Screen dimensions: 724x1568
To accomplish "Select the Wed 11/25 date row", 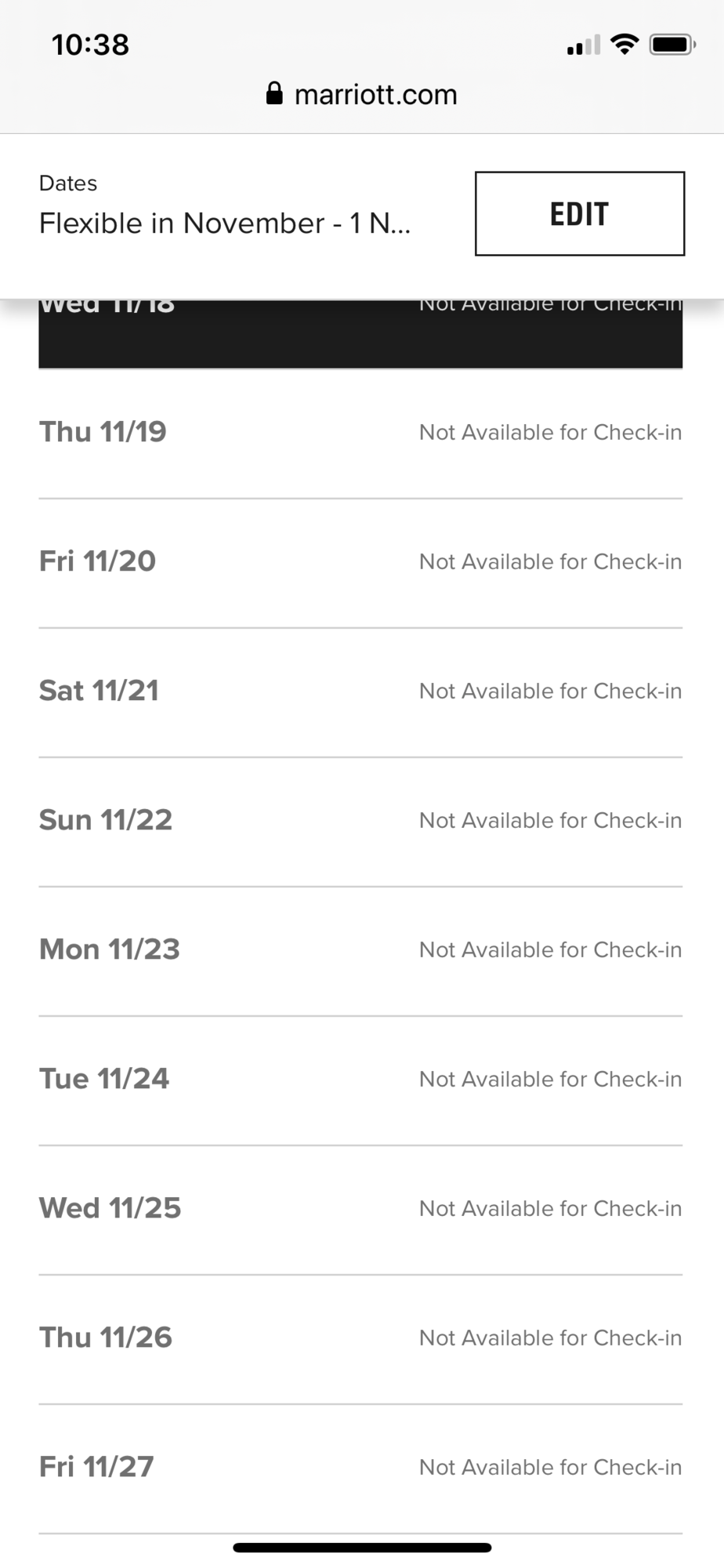I will click(x=360, y=1209).
